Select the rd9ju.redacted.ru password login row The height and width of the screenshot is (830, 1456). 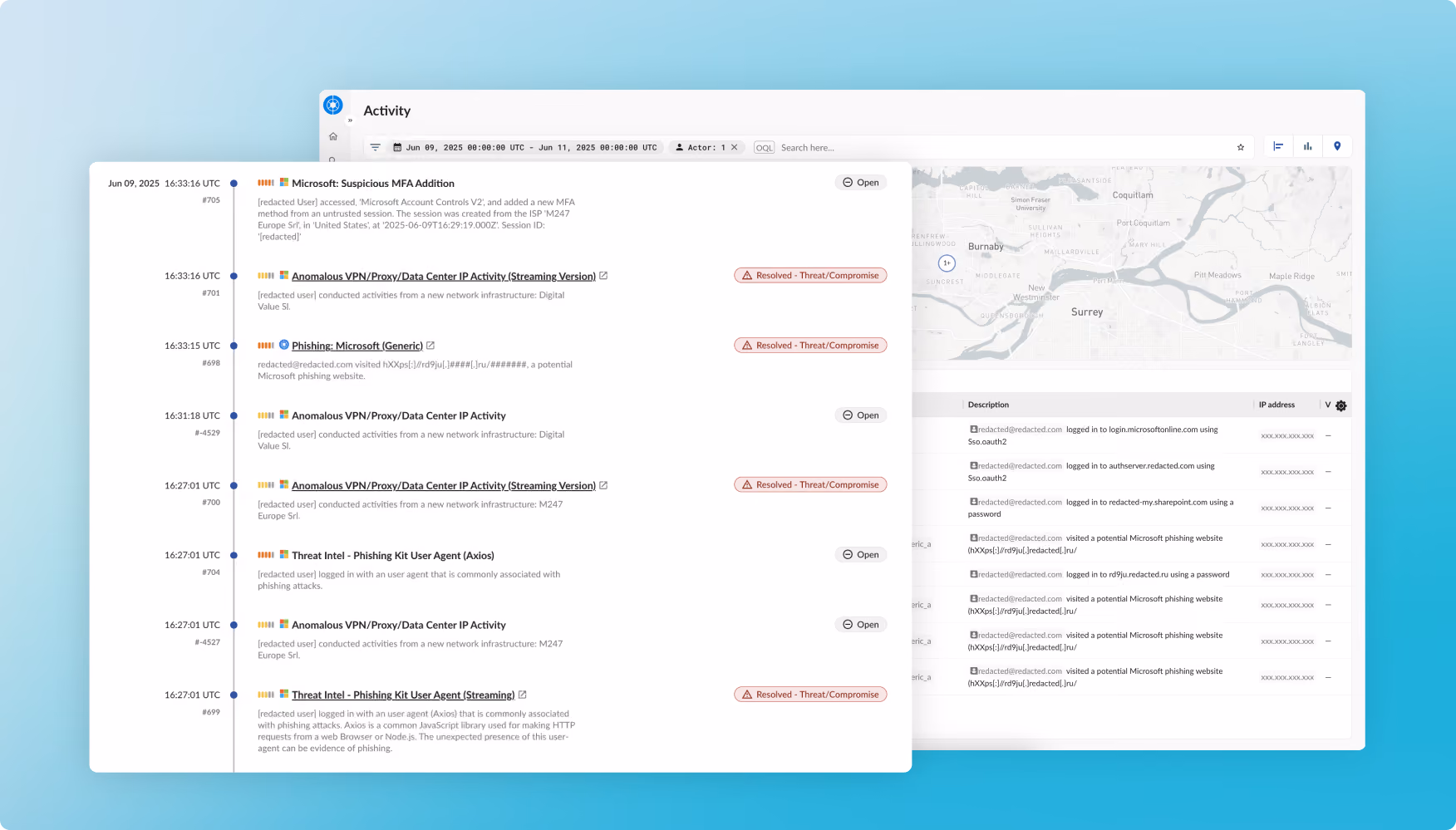(1132, 574)
